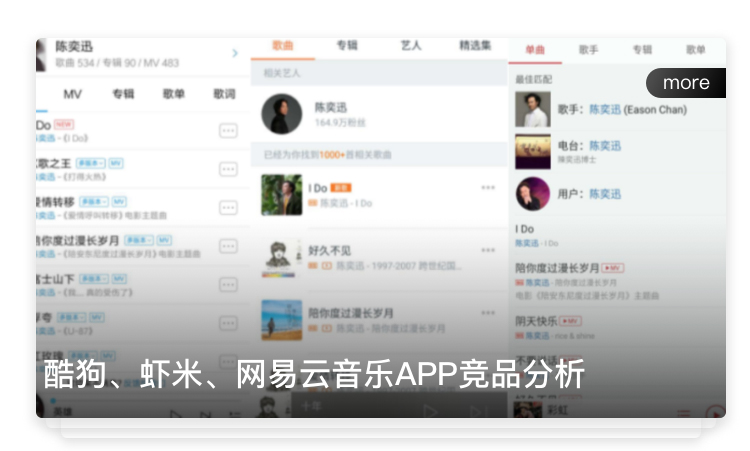750x451 pixels.
Task: Click the round user avatar beside 用户: 陈奕迅
Action: tap(533, 194)
